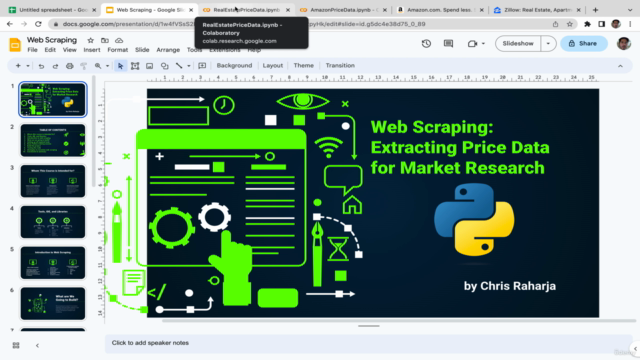
Task: Open the grid view icon
Action: pos(16,345)
